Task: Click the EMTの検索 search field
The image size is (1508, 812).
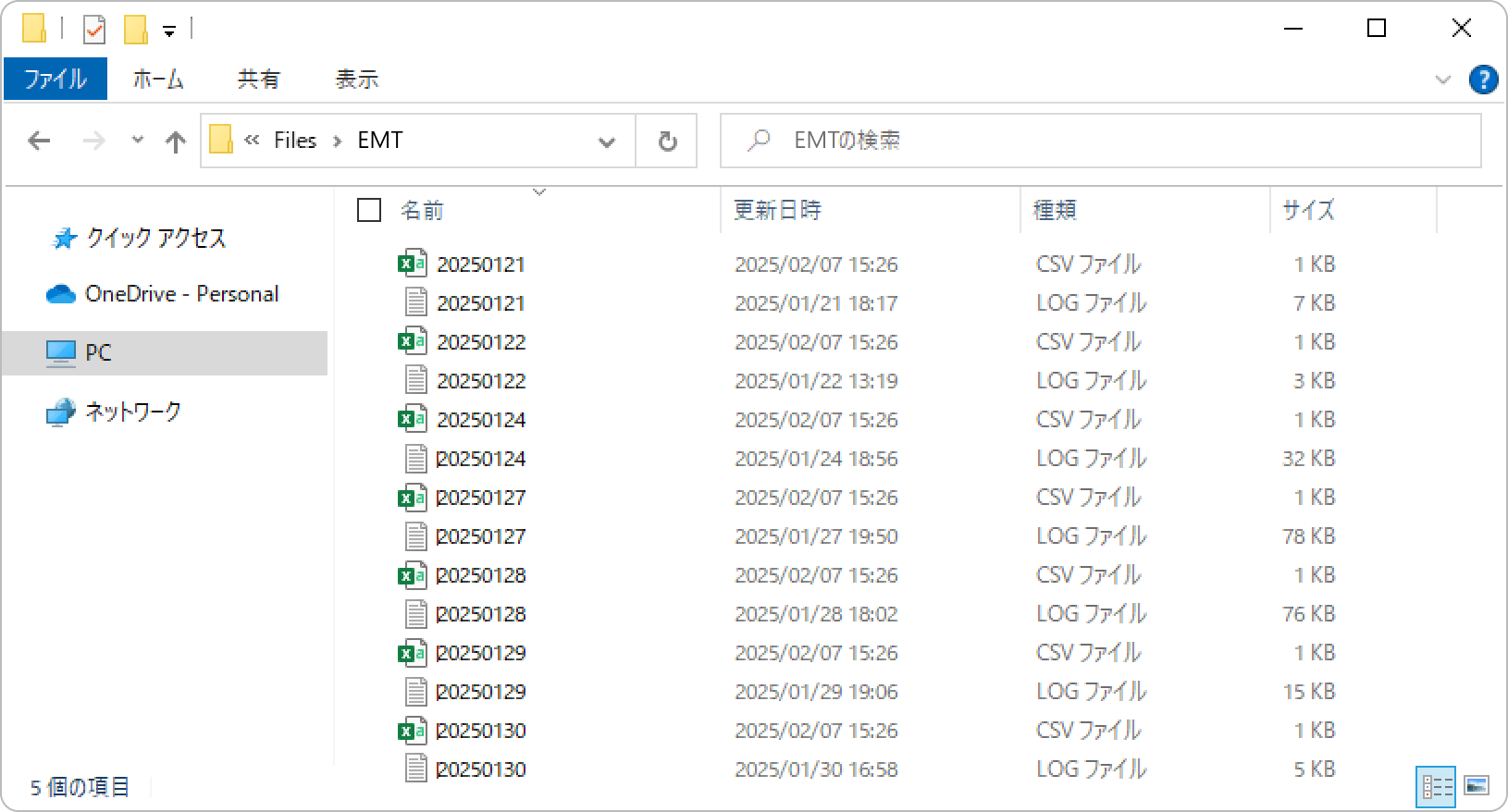Action: click(1101, 141)
